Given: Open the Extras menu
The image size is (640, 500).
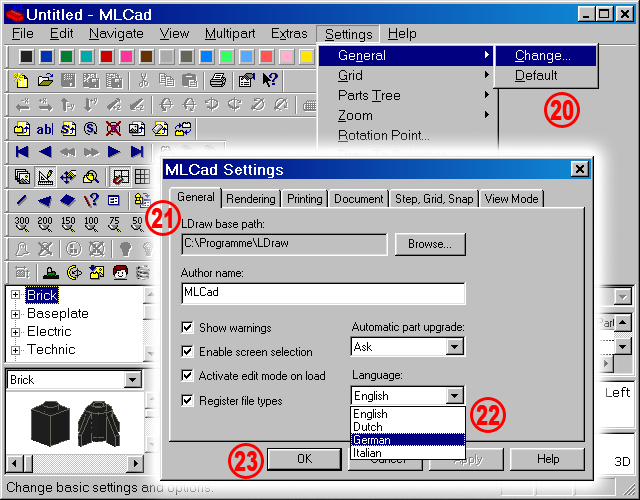Looking at the screenshot, I should (x=289, y=33).
